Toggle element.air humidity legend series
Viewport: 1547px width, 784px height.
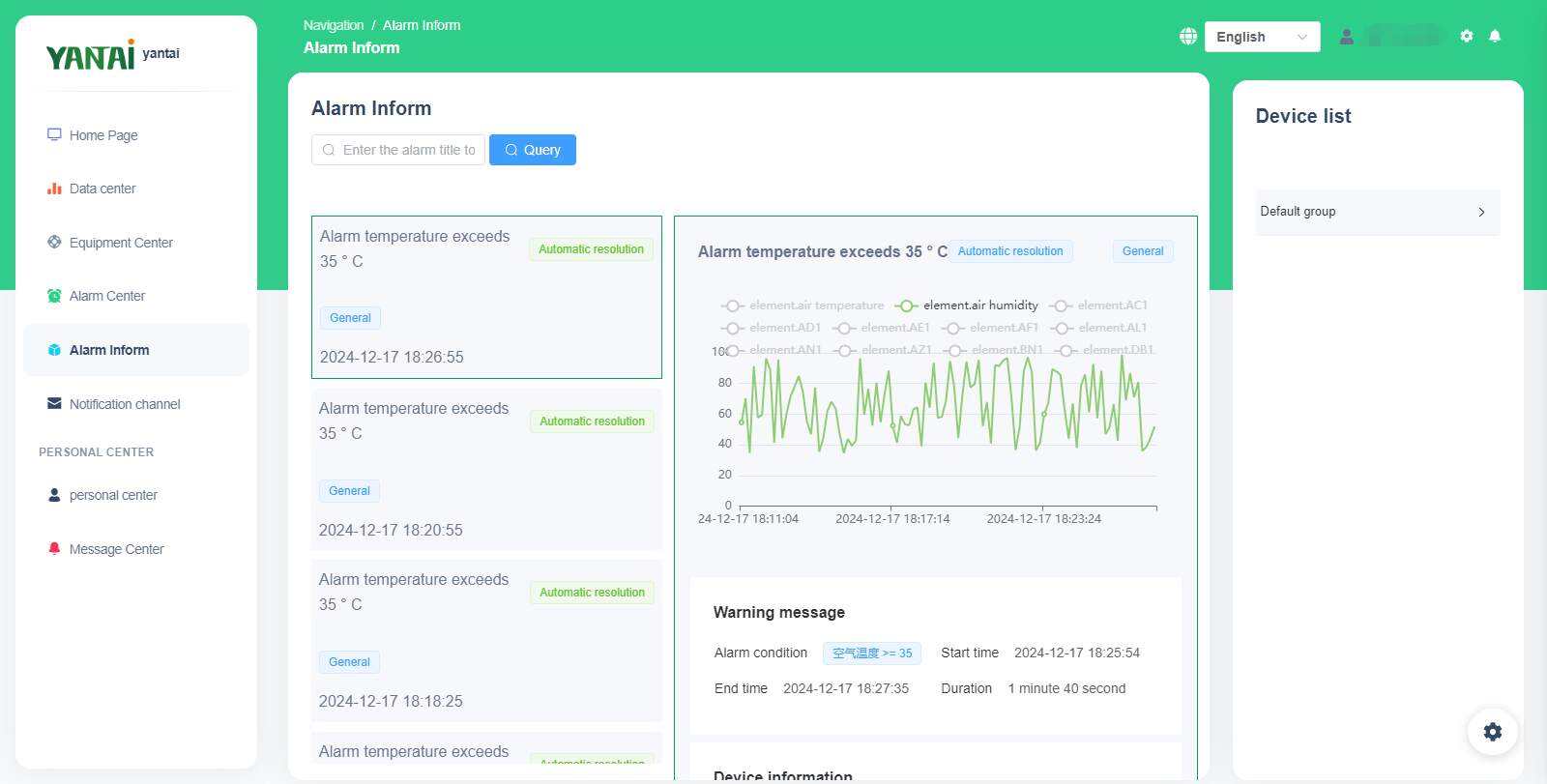966,305
